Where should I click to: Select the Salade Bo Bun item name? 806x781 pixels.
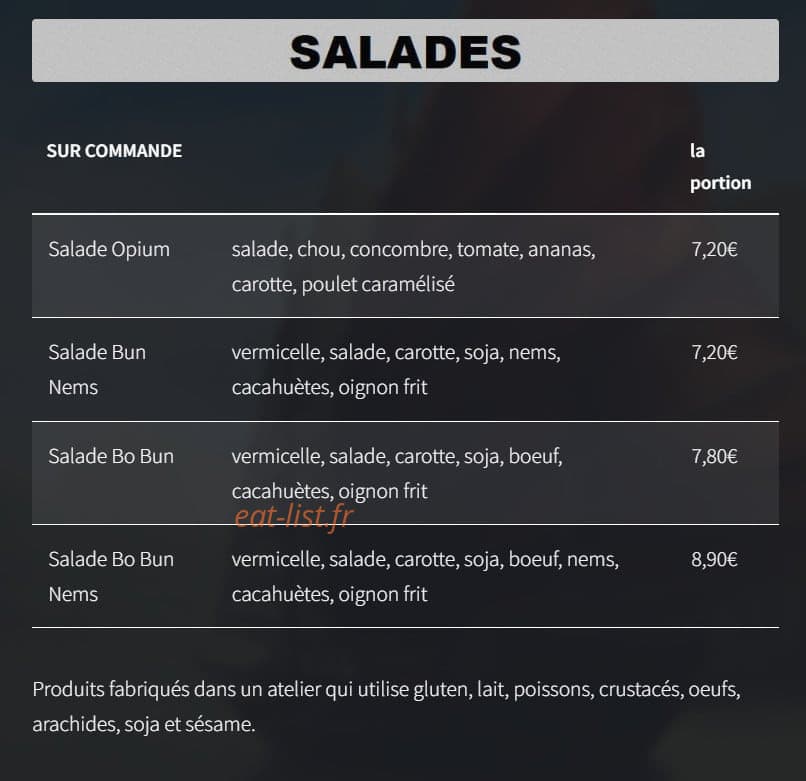[x=111, y=456]
